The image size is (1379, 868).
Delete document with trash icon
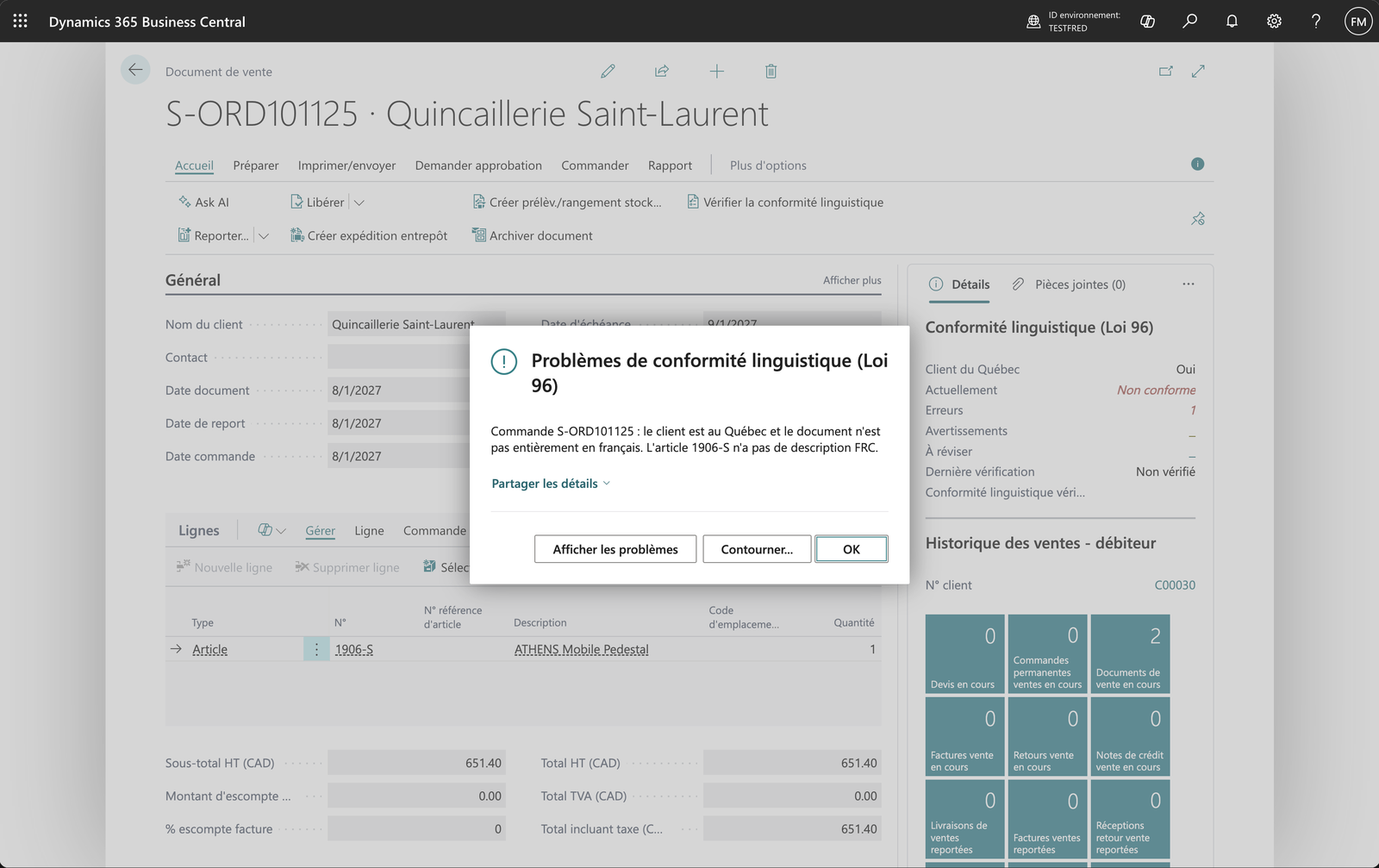pyautogui.click(x=771, y=72)
